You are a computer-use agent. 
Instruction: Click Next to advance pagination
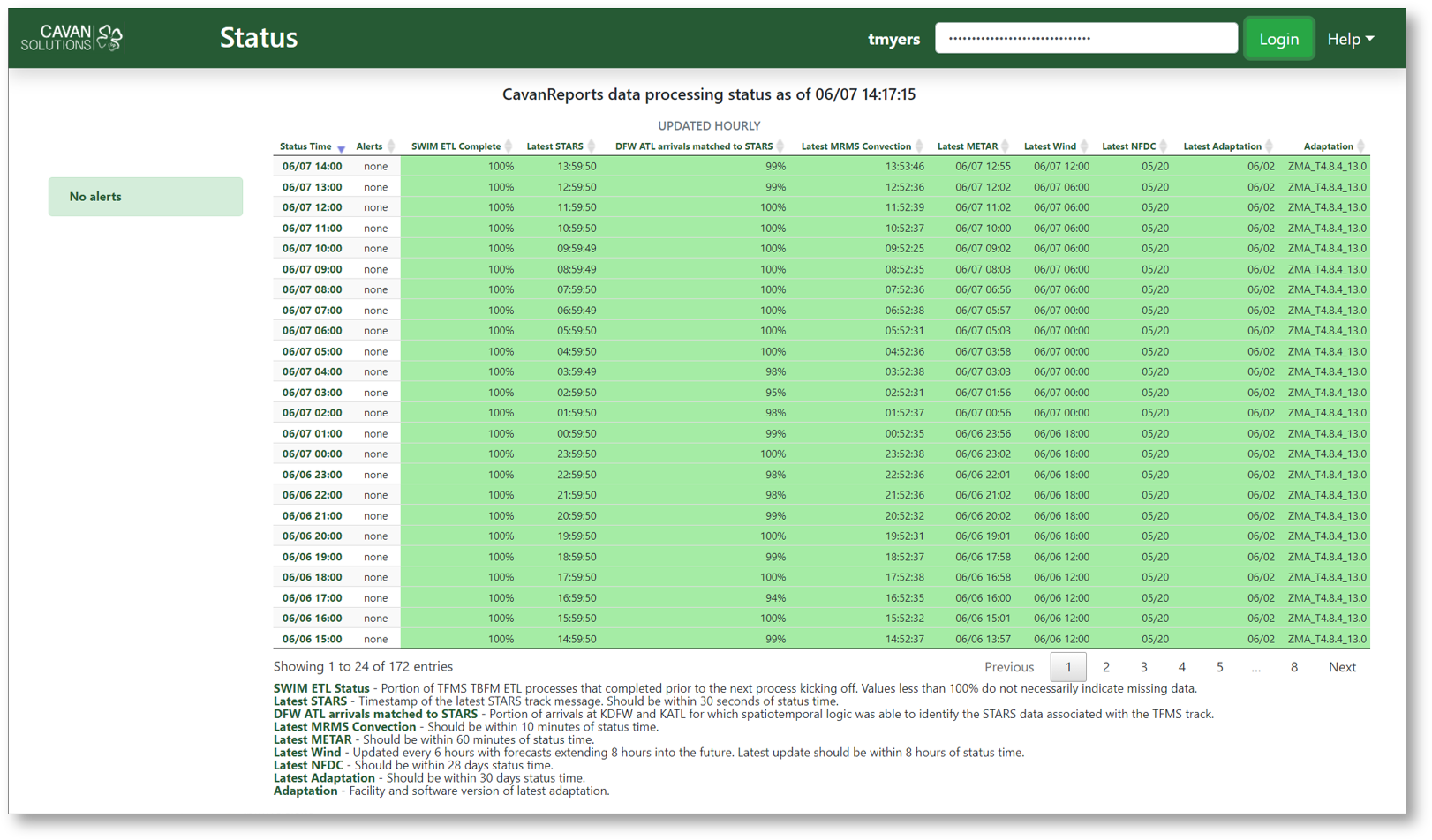tap(1341, 667)
